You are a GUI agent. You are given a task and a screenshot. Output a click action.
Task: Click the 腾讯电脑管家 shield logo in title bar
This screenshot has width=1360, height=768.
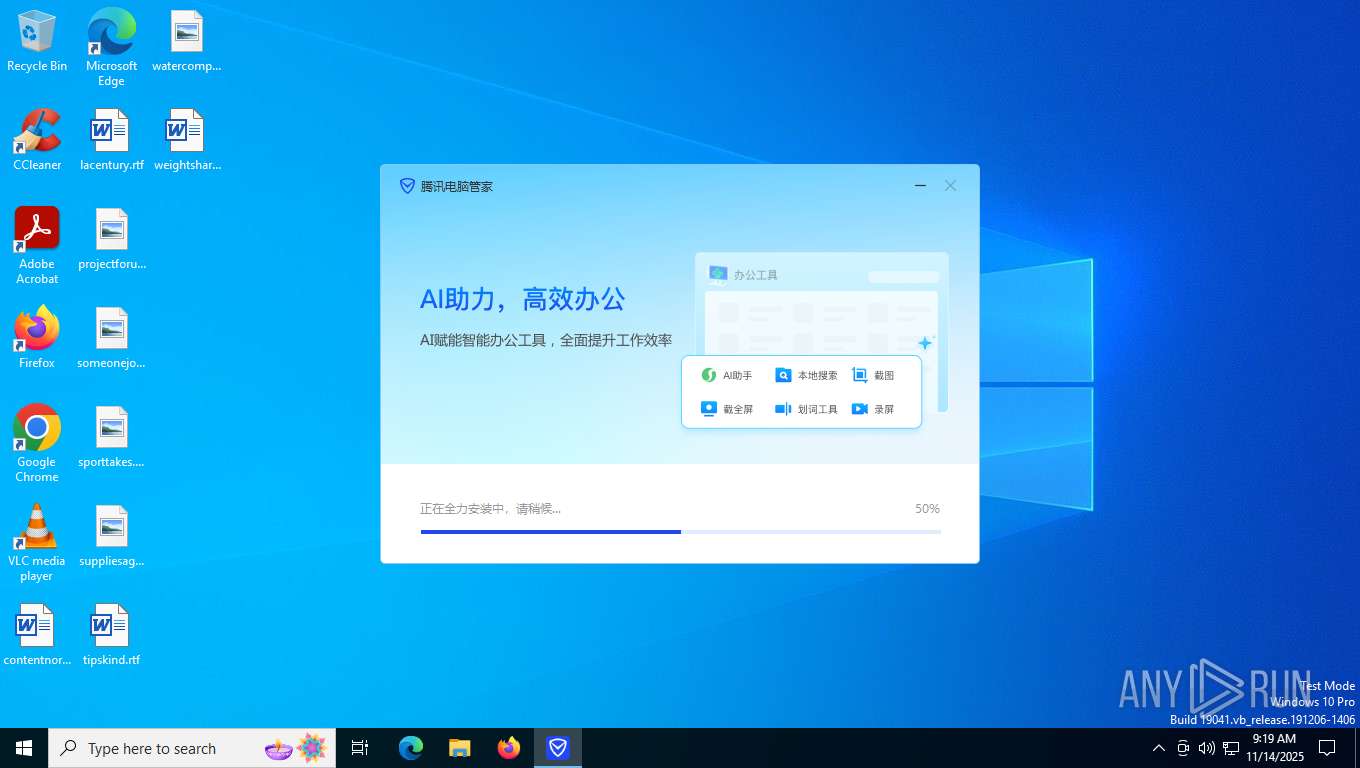pos(407,186)
